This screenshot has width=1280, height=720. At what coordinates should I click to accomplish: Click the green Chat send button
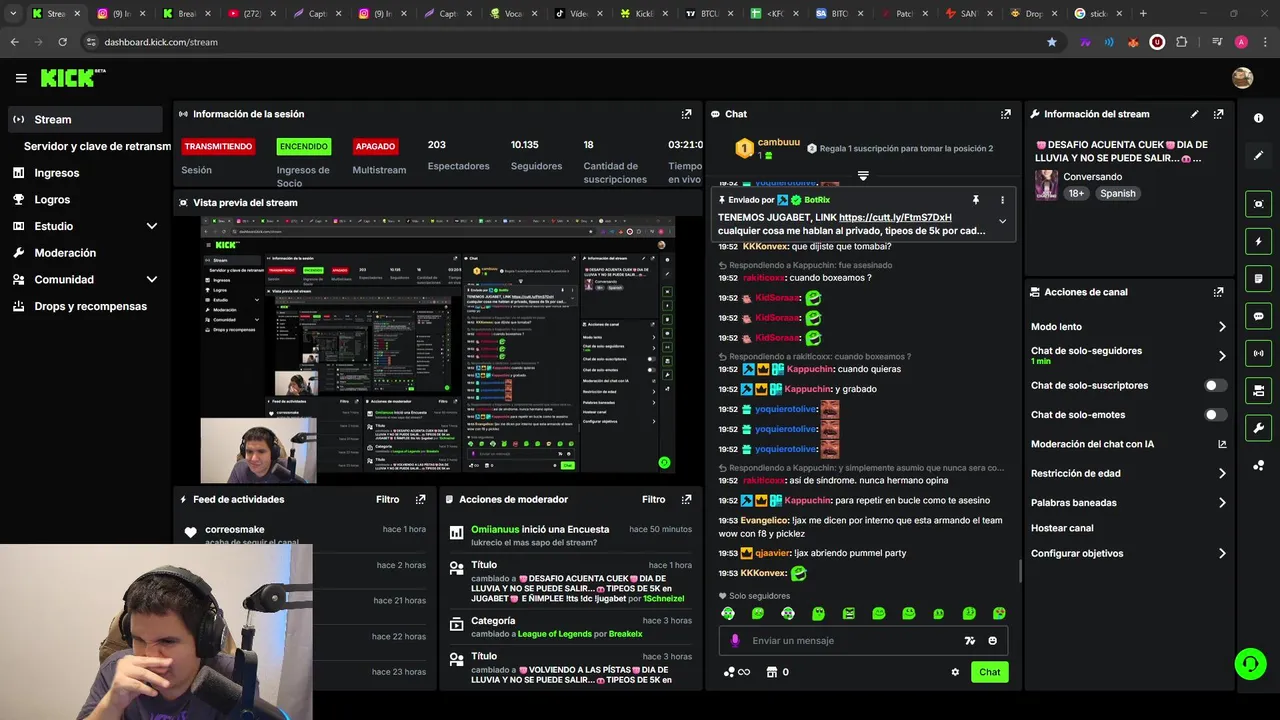point(989,672)
